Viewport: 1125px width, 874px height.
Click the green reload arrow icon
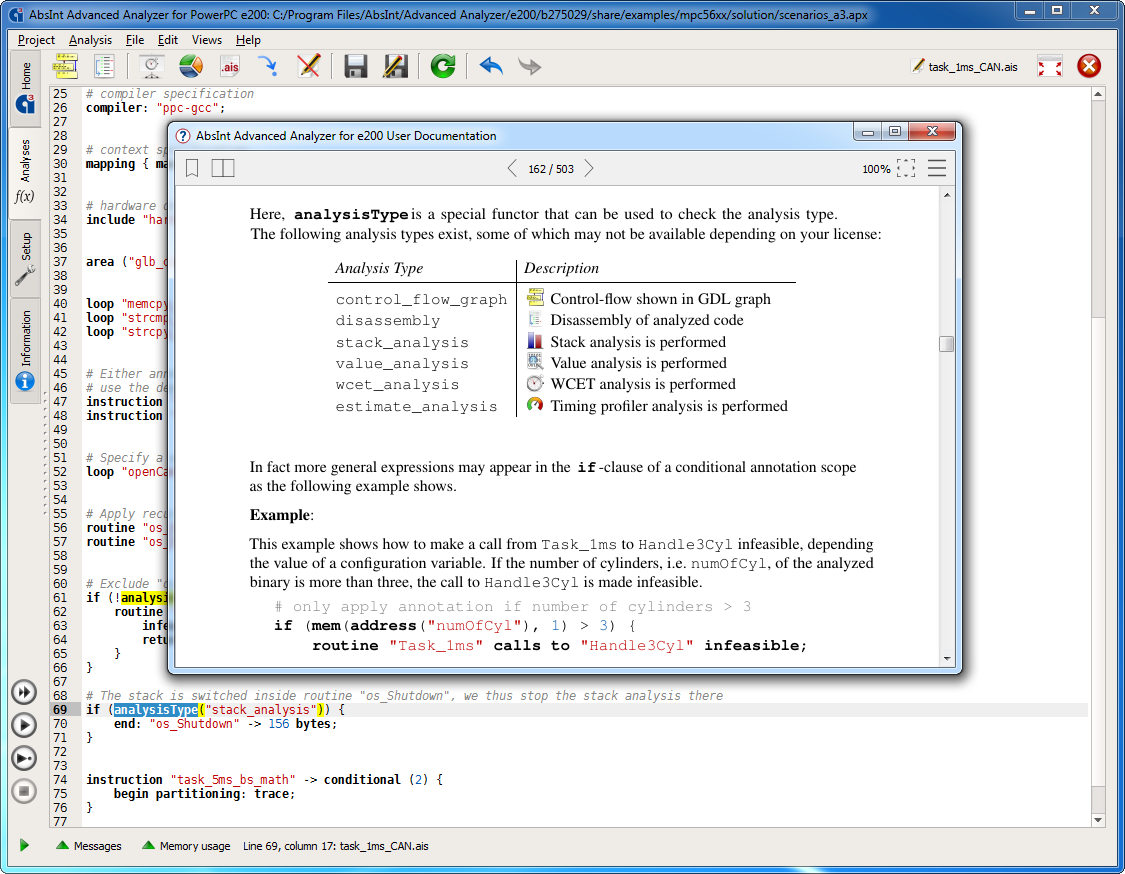click(x=443, y=67)
